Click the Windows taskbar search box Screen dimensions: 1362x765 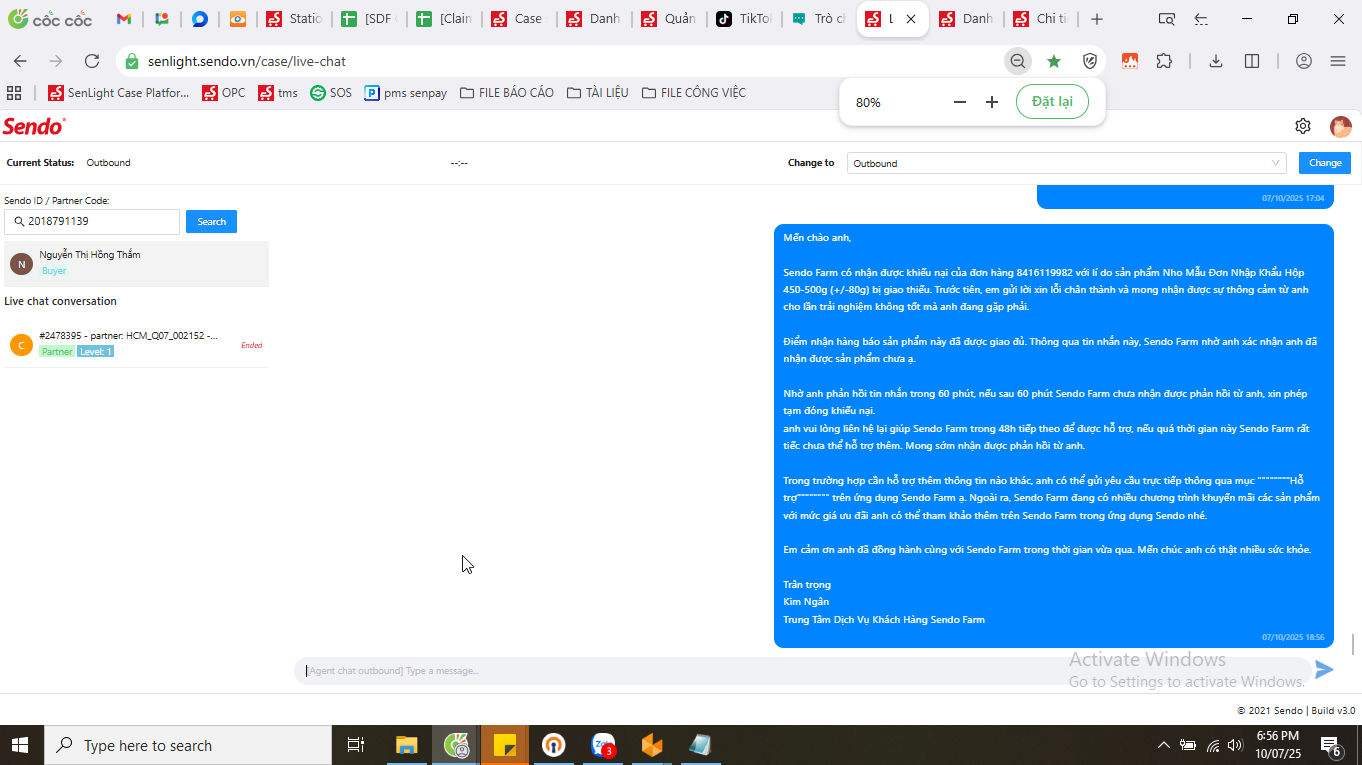pos(188,745)
